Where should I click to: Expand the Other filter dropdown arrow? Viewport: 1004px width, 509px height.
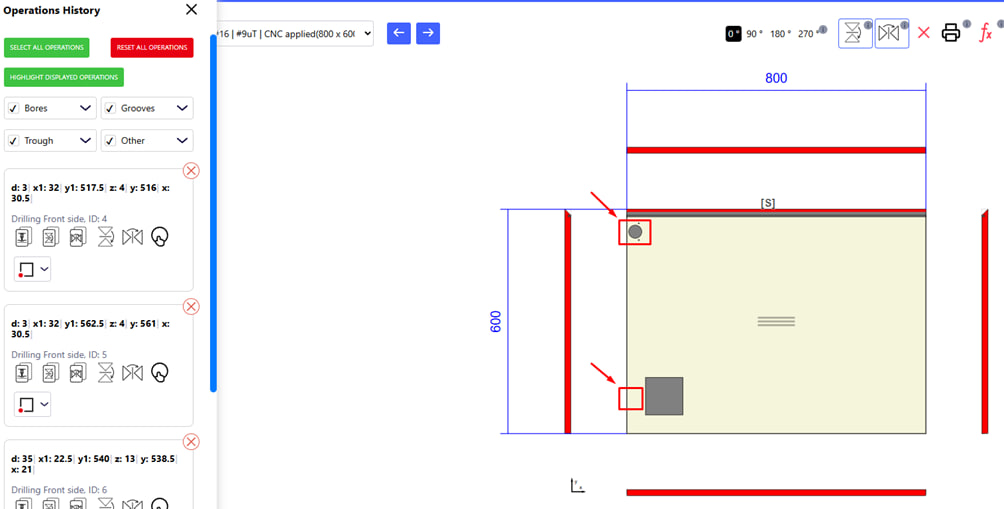pyautogui.click(x=182, y=141)
